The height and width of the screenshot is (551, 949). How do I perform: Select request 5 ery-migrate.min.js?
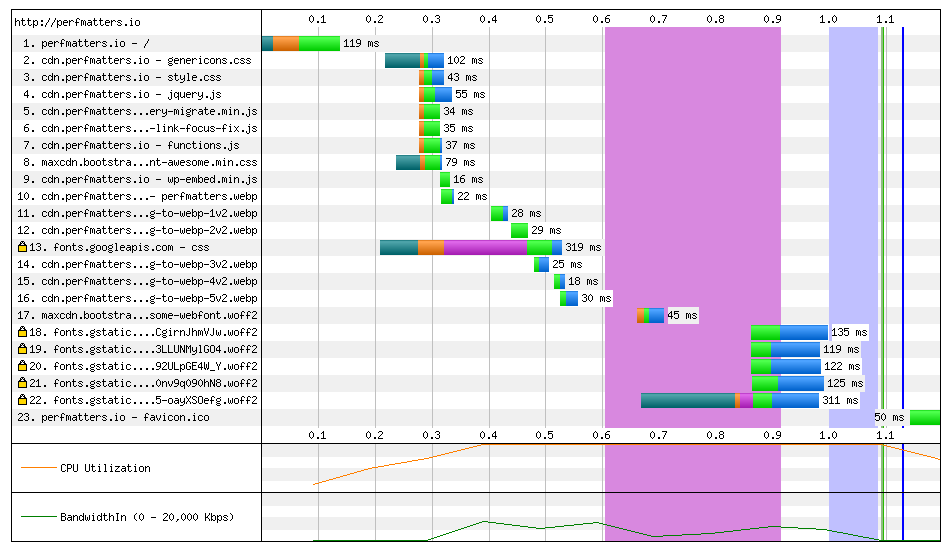coord(140,111)
